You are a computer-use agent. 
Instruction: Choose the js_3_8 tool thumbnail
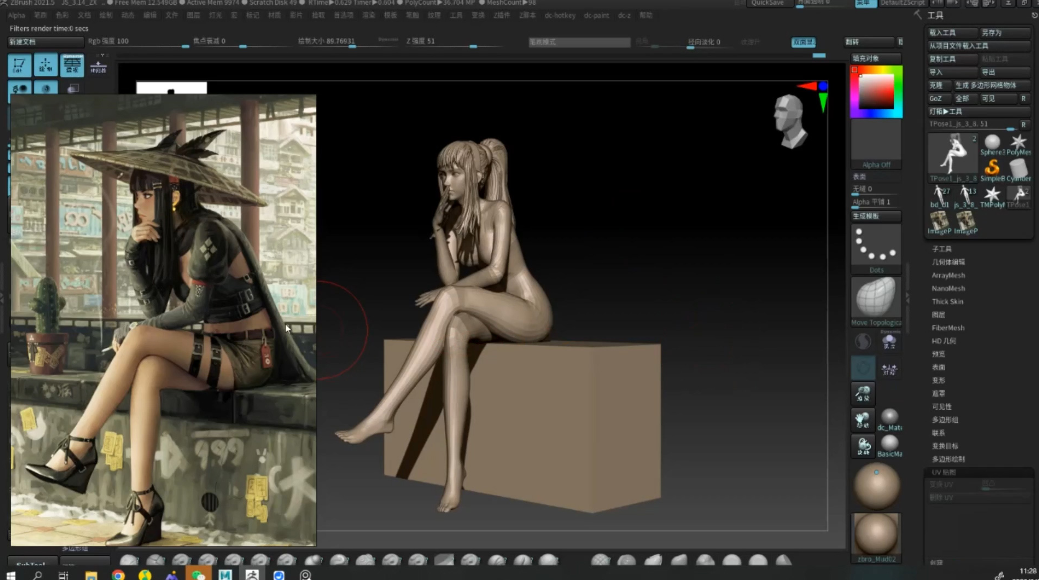(966, 197)
